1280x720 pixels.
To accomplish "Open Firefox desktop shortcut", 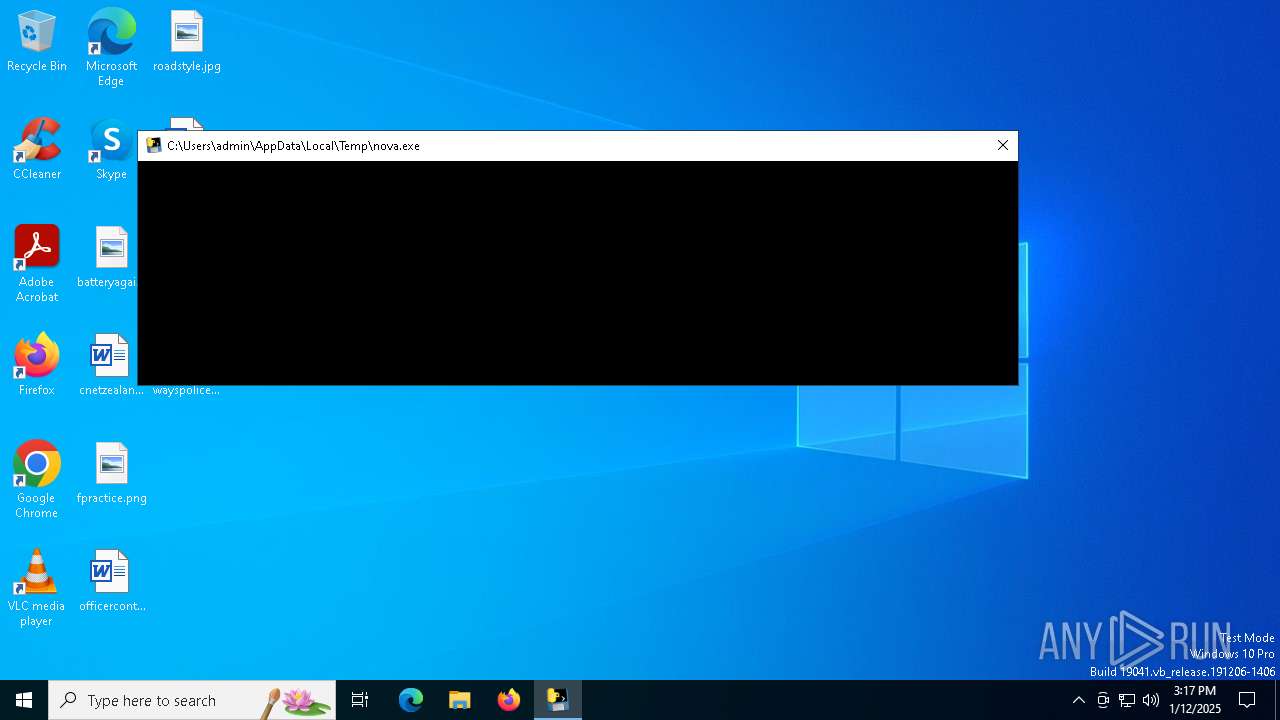I will [37, 365].
